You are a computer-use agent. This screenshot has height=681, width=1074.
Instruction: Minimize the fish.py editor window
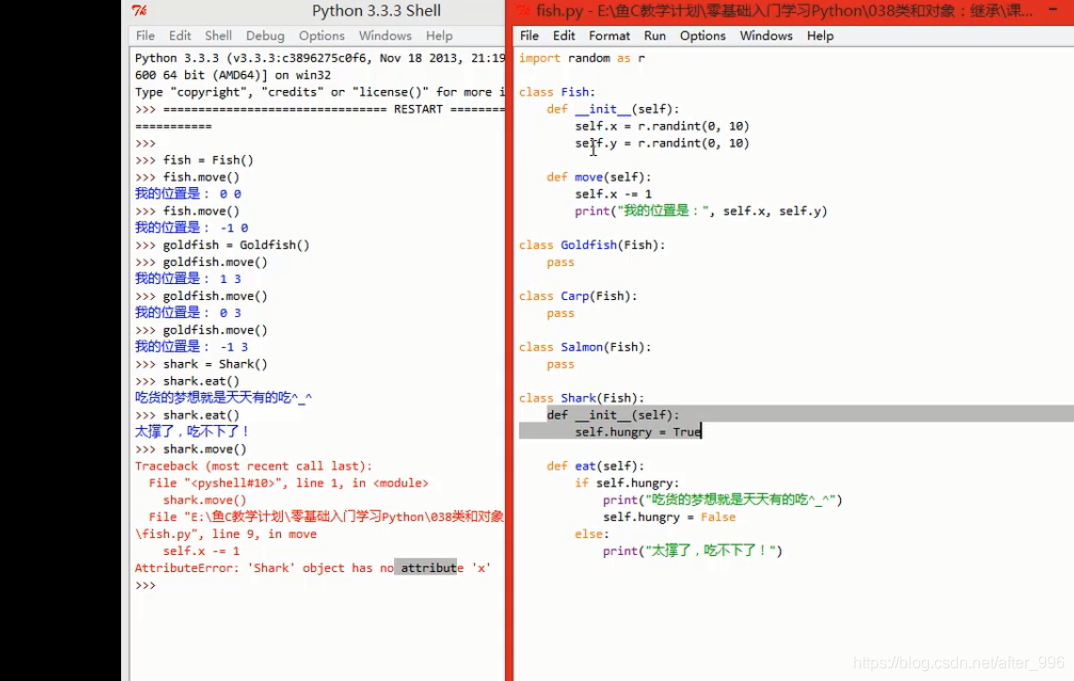coord(1053,10)
